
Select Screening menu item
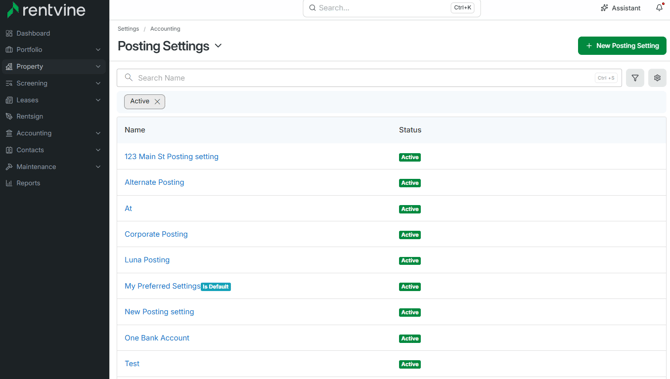[32, 83]
